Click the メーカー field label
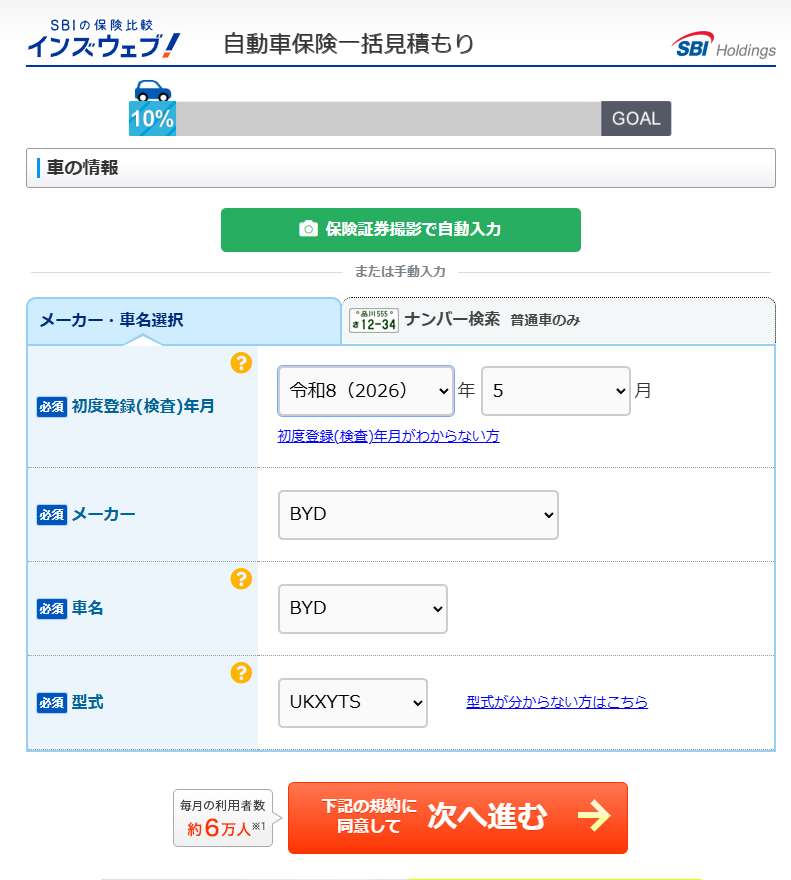This screenshot has width=791, height=880. (x=104, y=515)
